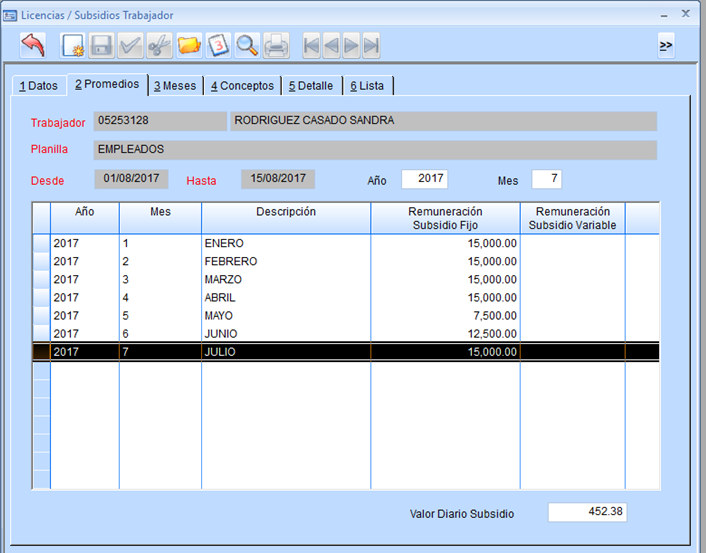Screen dimensions: 706x553
Task: Click the row selector beside MARZO row
Action: tap(41, 280)
